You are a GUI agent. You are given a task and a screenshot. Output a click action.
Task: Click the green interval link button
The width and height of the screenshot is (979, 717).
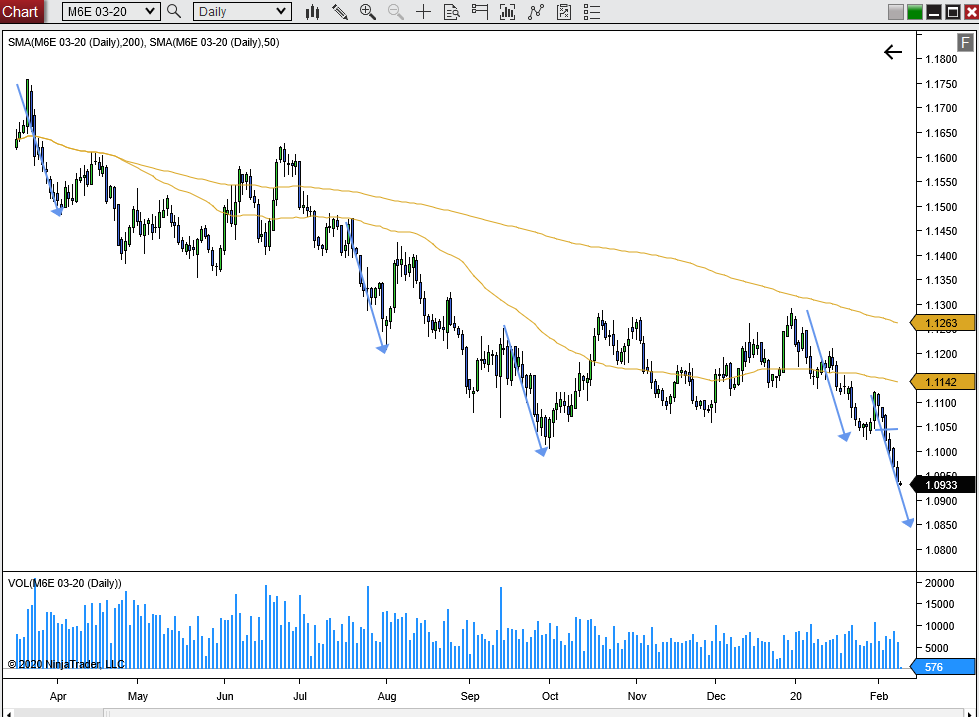click(915, 12)
